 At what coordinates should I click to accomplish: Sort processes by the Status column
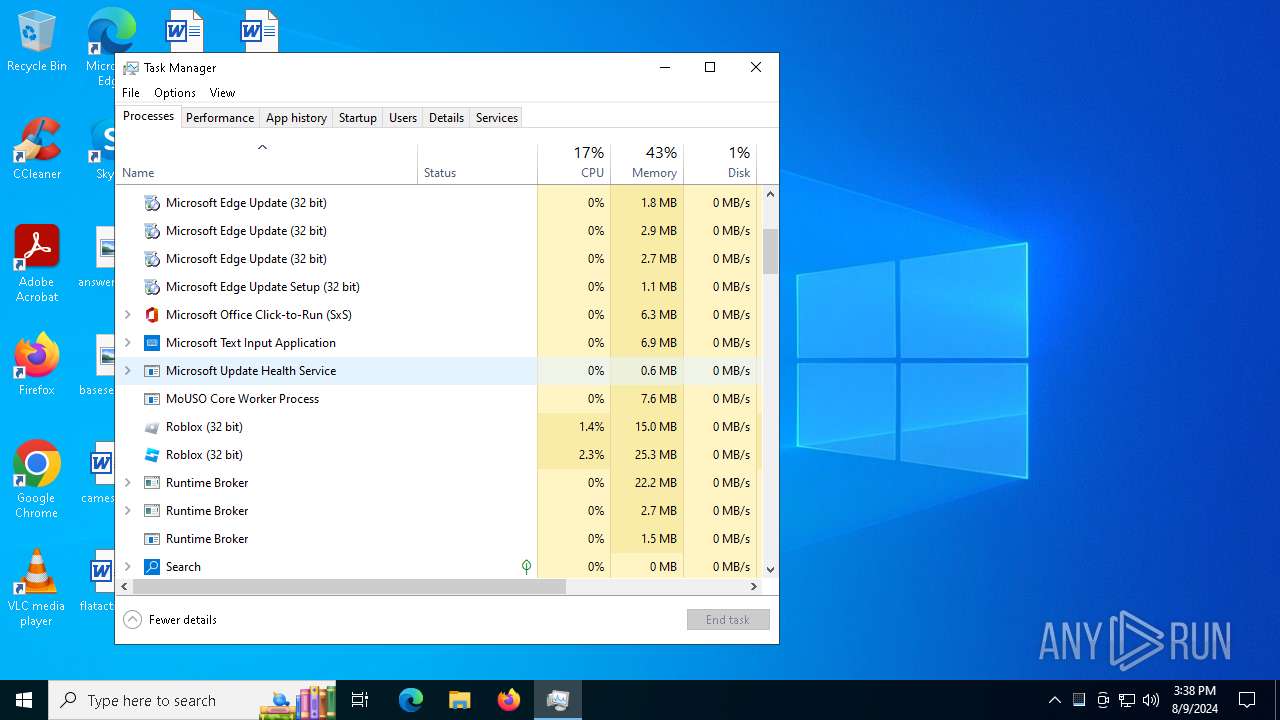pos(478,164)
